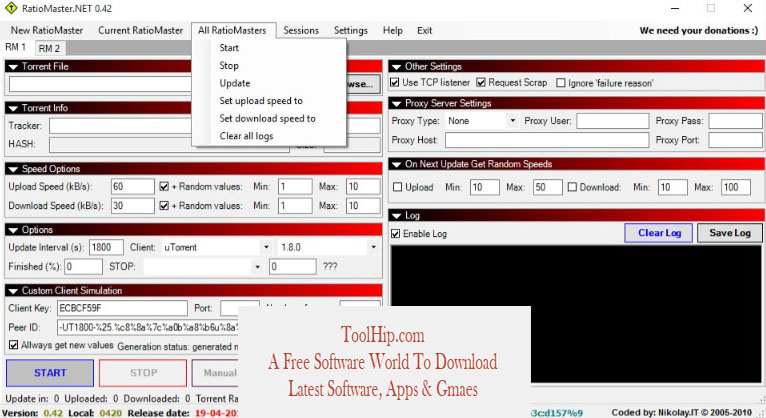Click the START button
The height and width of the screenshot is (418, 766).
pos(50,373)
